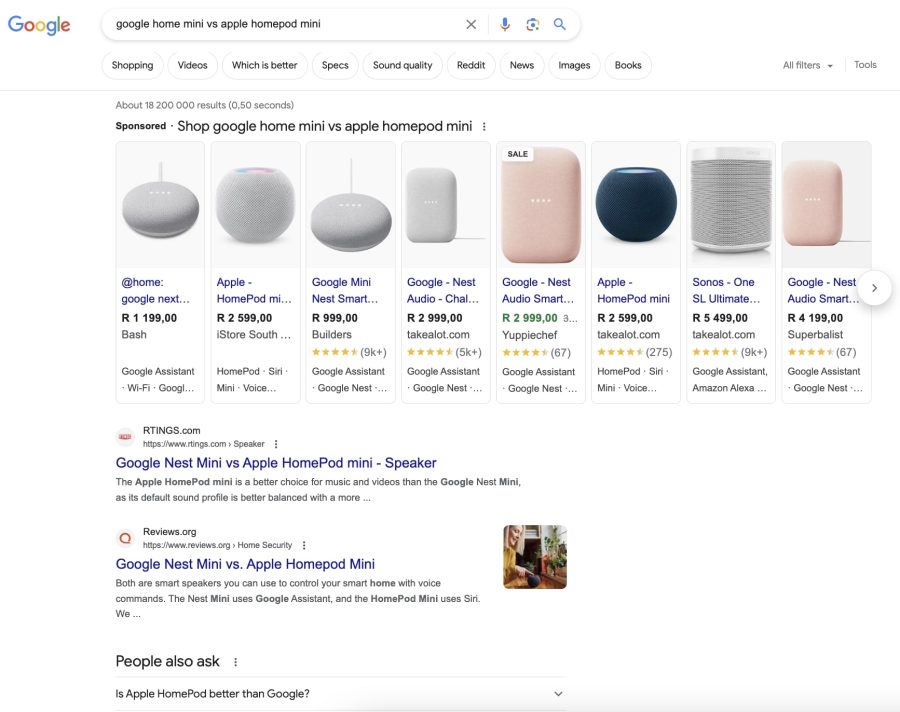
Task: Filter results by Sound quality
Action: coord(402,65)
